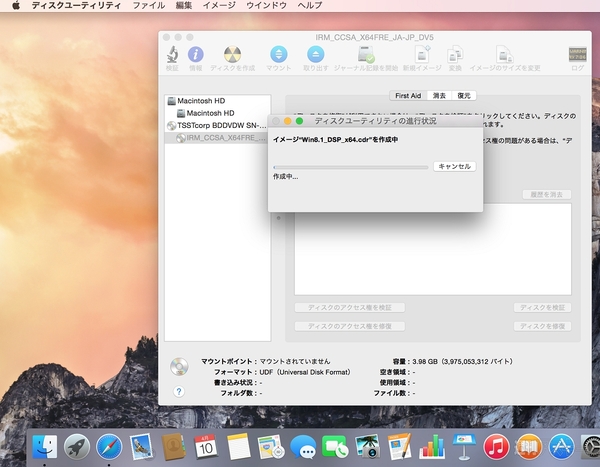
Task: Click the Resize Image (イメージのサイズを変更) icon
Action: tap(504, 54)
